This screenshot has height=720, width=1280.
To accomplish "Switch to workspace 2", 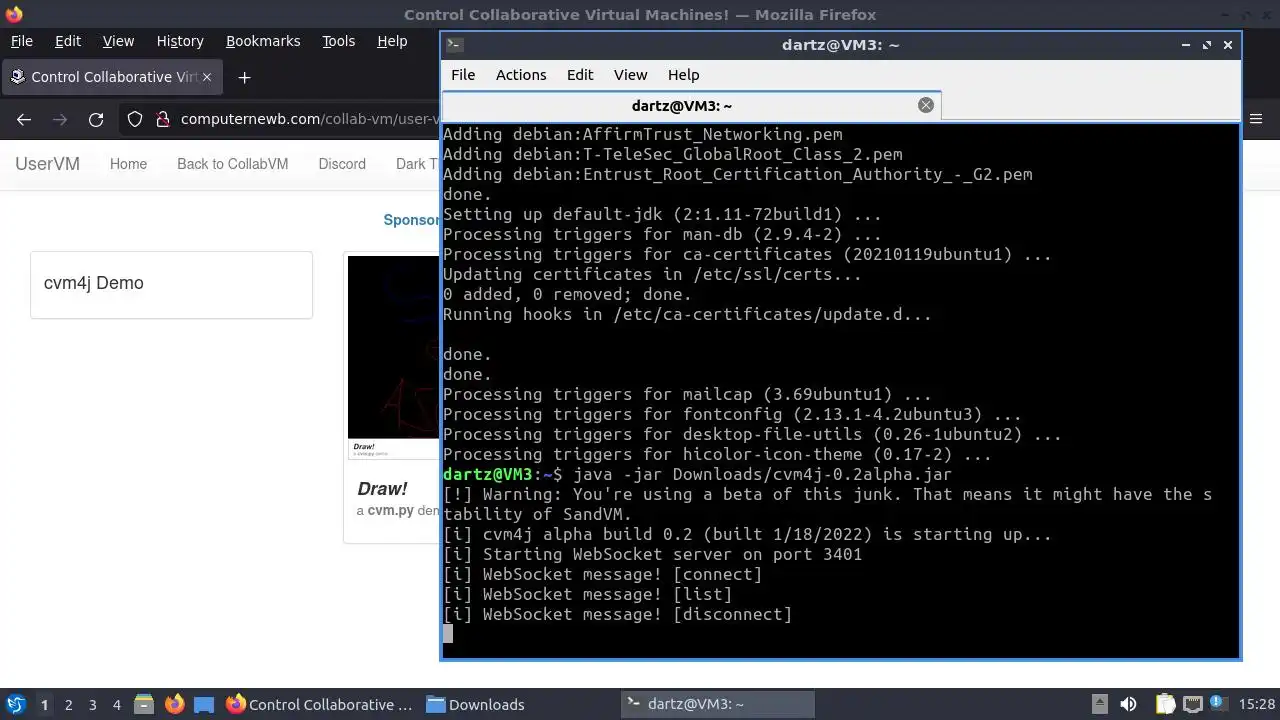I will (x=68, y=704).
